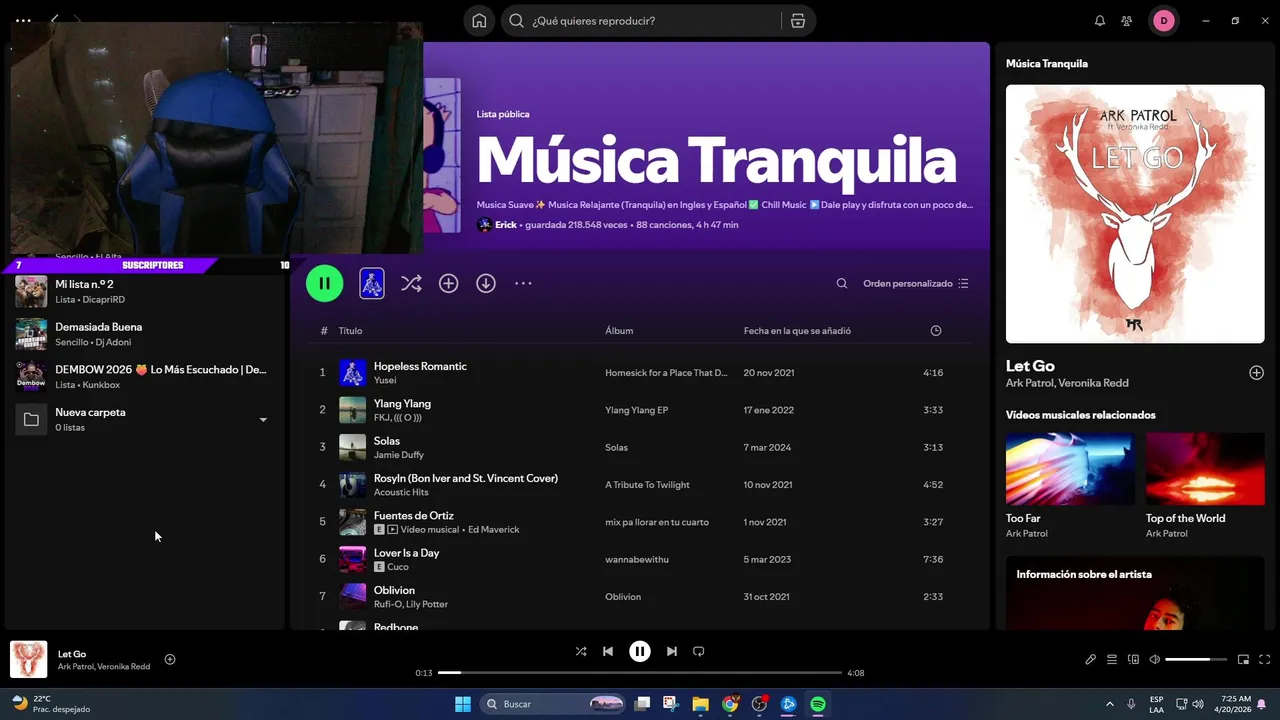
Task: Add Música Tranquila playlist to library
Action: coord(449,284)
